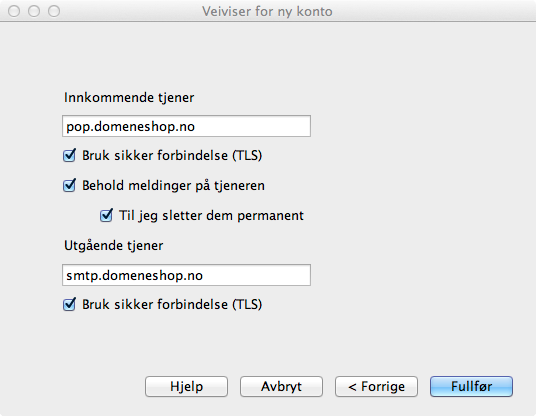Open Hjelp for the account wizard
This screenshot has height=416, width=536.
click(186, 387)
